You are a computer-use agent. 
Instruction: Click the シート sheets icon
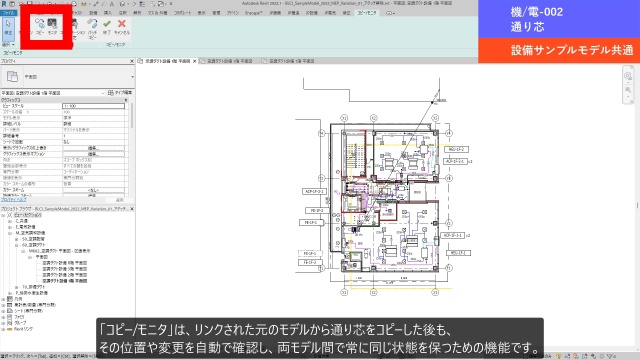9,311
